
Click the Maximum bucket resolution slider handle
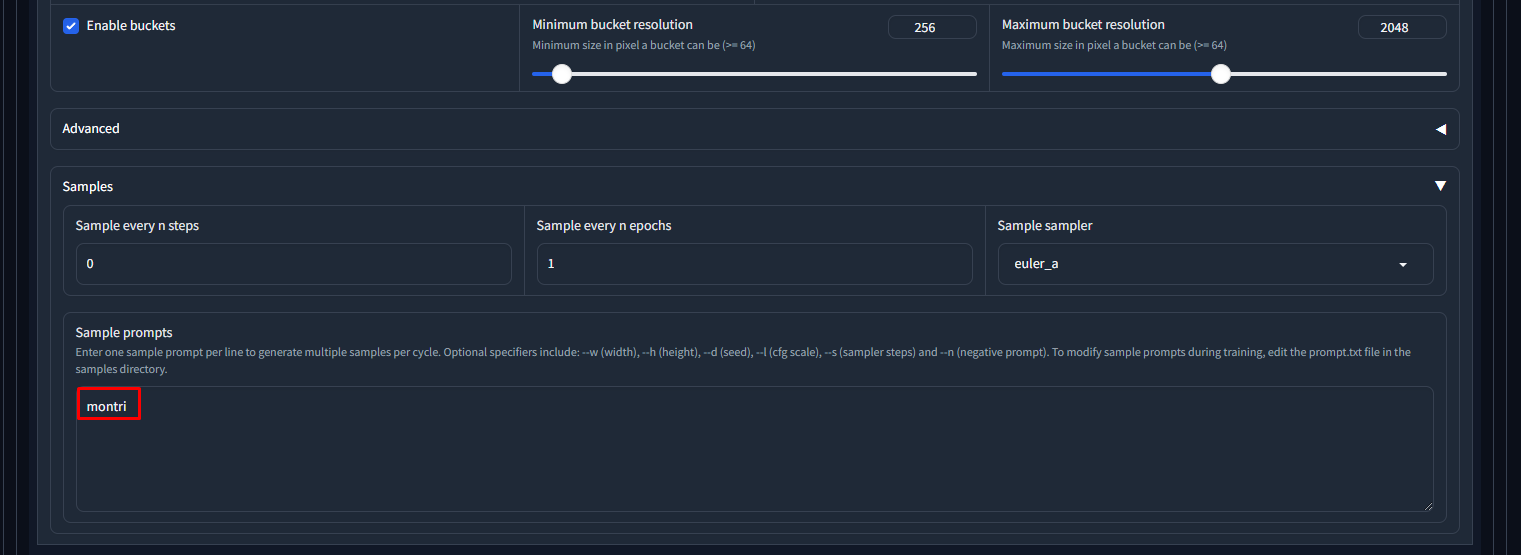tap(1220, 74)
